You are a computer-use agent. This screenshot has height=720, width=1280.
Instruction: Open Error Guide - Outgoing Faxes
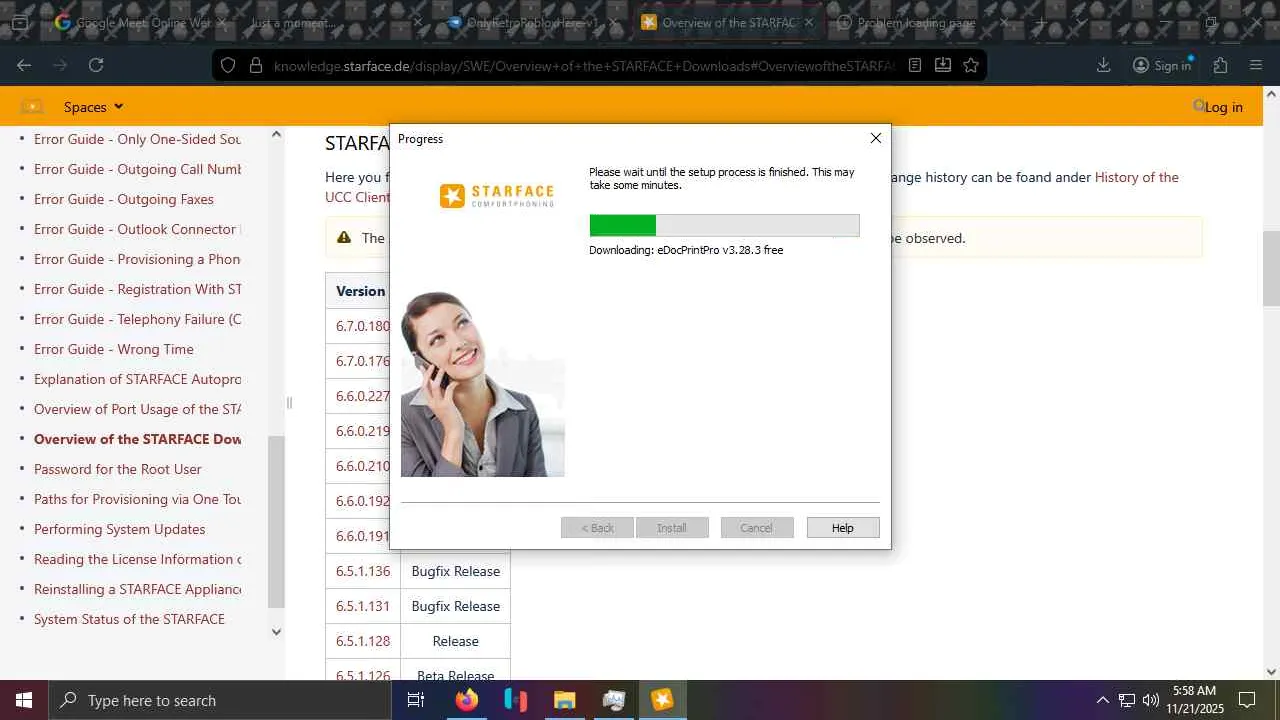(x=124, y=199)
